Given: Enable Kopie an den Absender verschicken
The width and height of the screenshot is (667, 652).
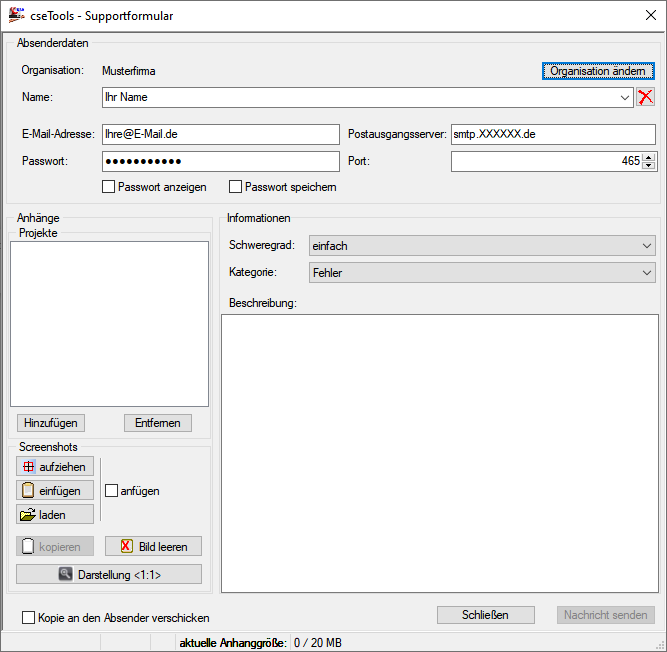Looking at the screenshot, I should [29, 618].
